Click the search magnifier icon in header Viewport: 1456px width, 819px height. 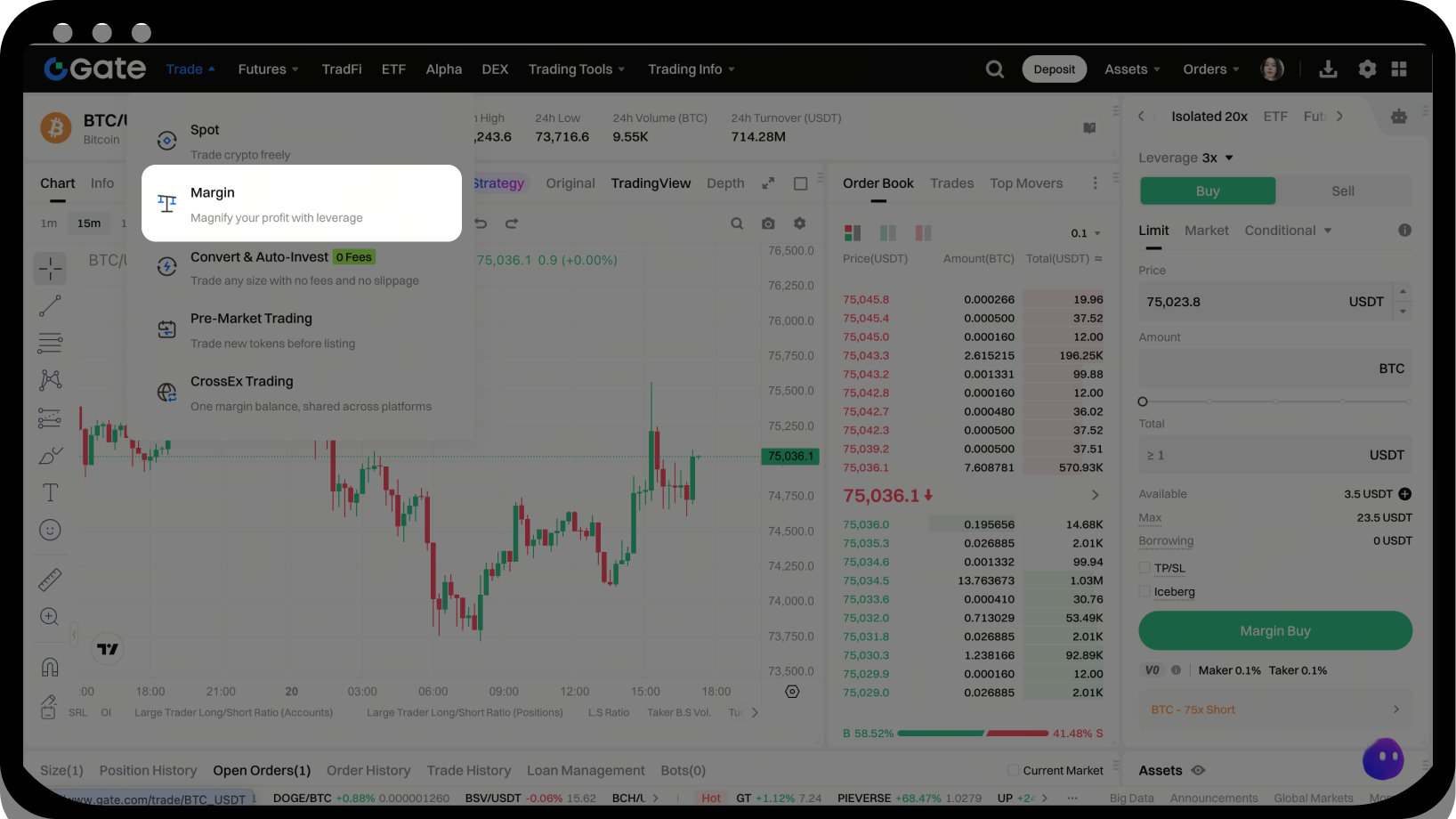pos(994,69)
